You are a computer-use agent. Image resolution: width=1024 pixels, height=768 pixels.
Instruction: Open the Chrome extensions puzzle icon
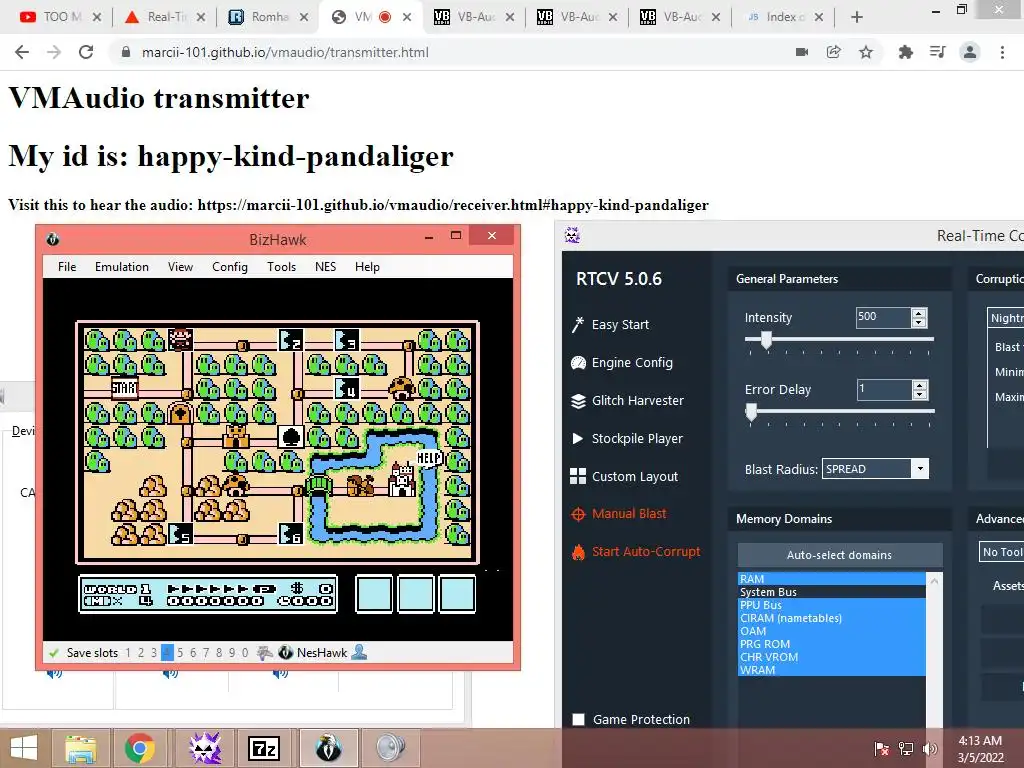click(x=906, y=52)
